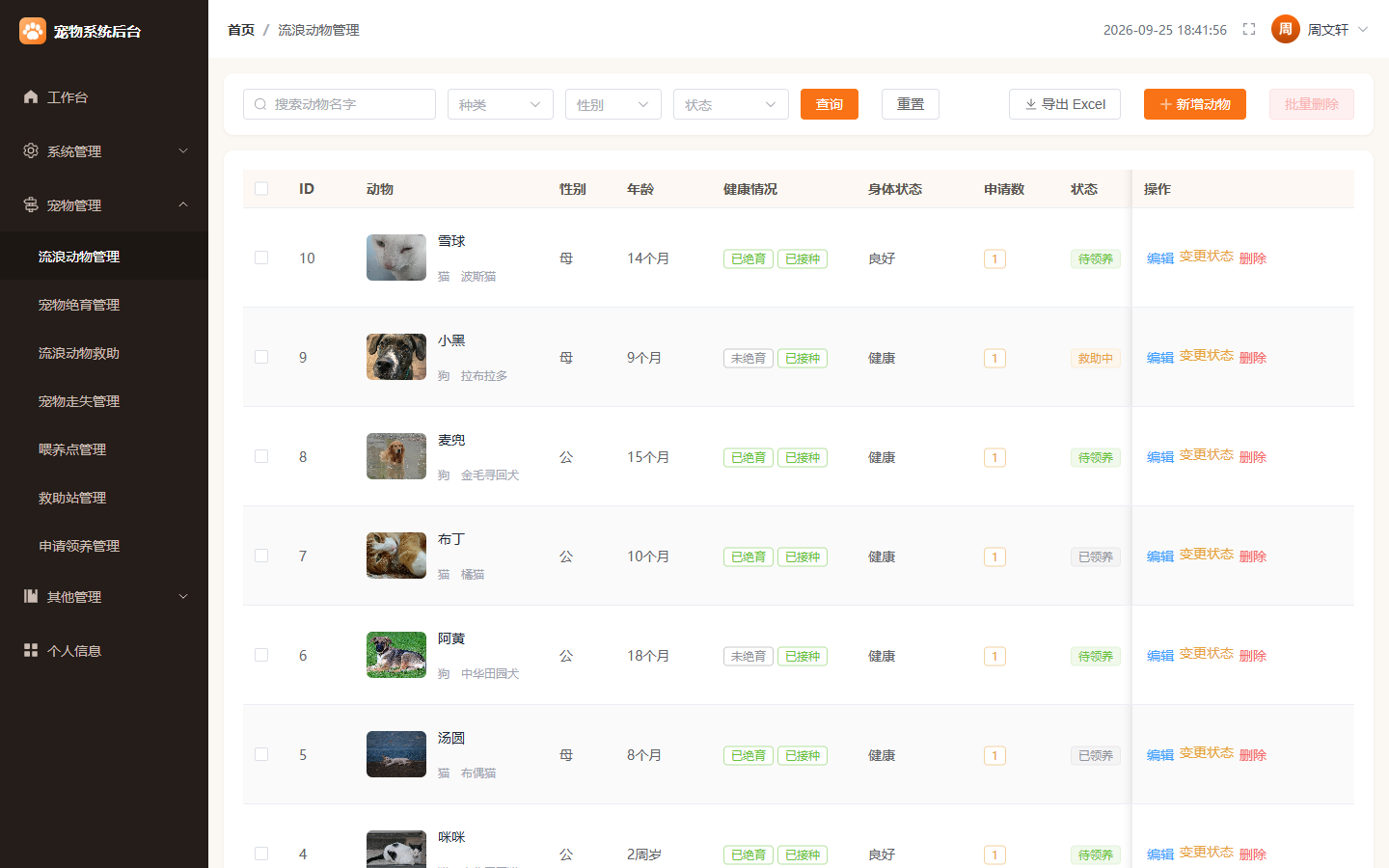Click the 个人信息 grid icon
The width and height of the screenshot is (1389, 868).
pos(31,650)
